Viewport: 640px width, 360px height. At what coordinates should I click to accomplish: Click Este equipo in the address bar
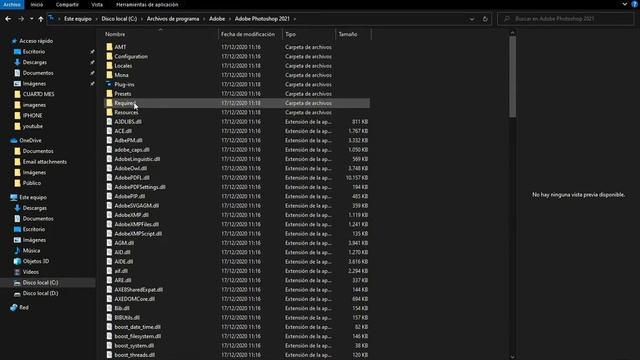tap(78, 19)
